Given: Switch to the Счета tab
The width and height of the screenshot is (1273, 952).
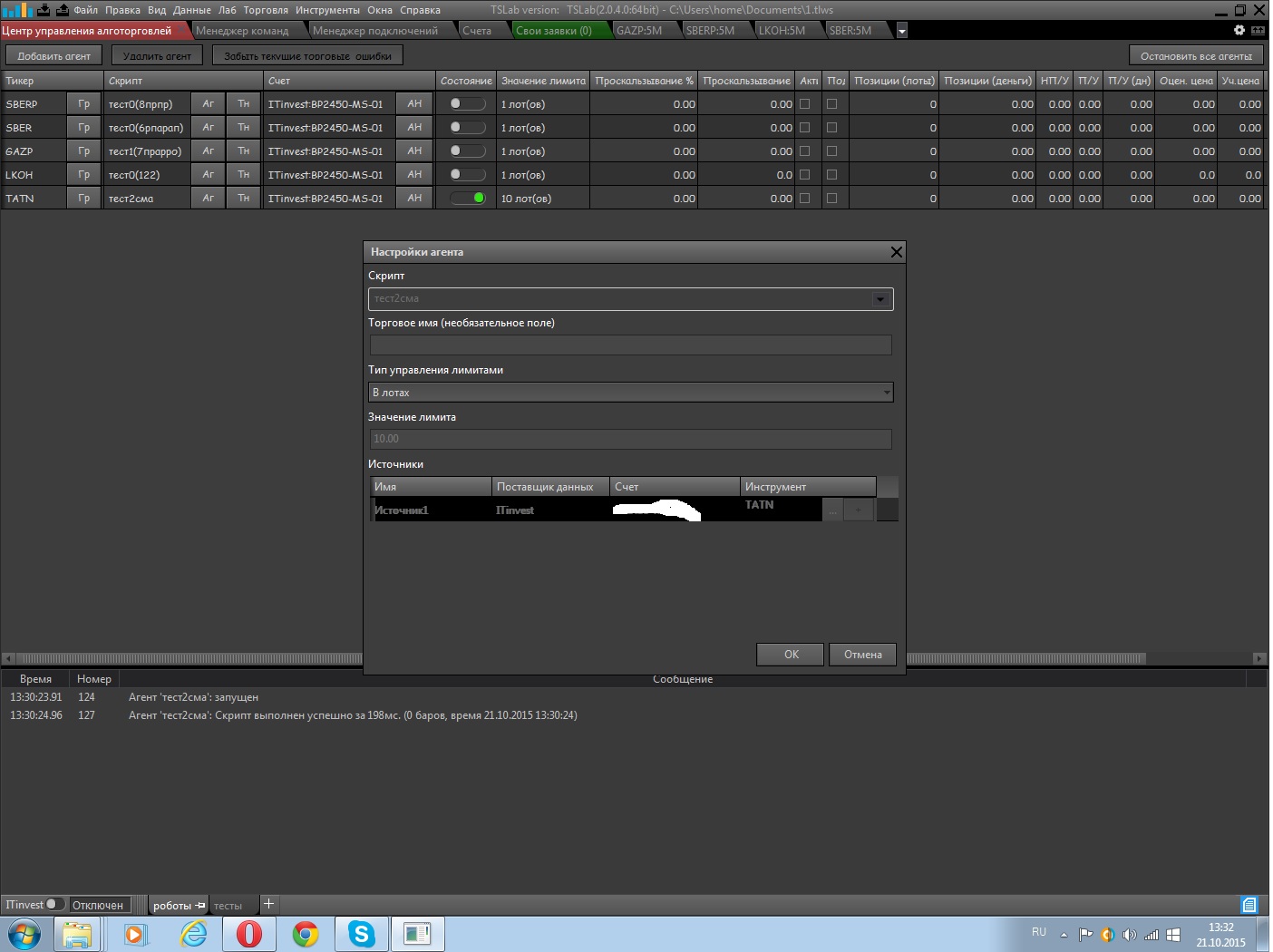Looking at the screenshot, I should tap(477, 31).
